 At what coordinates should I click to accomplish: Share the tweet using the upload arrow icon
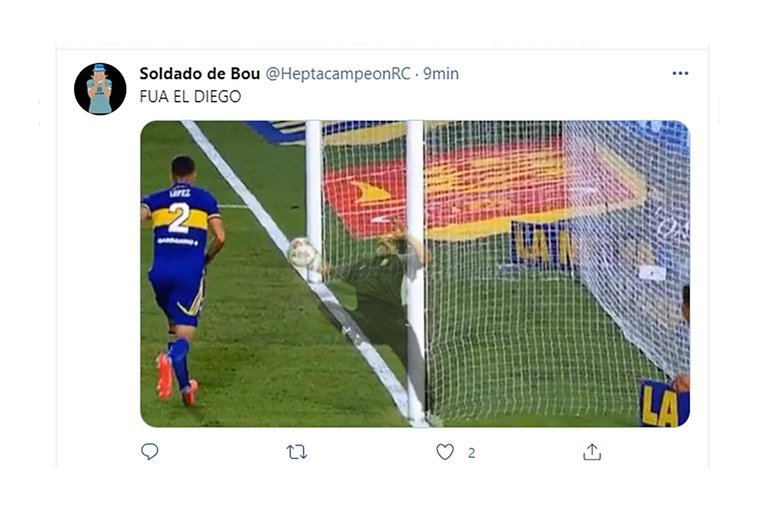click(x=592, y=452)
